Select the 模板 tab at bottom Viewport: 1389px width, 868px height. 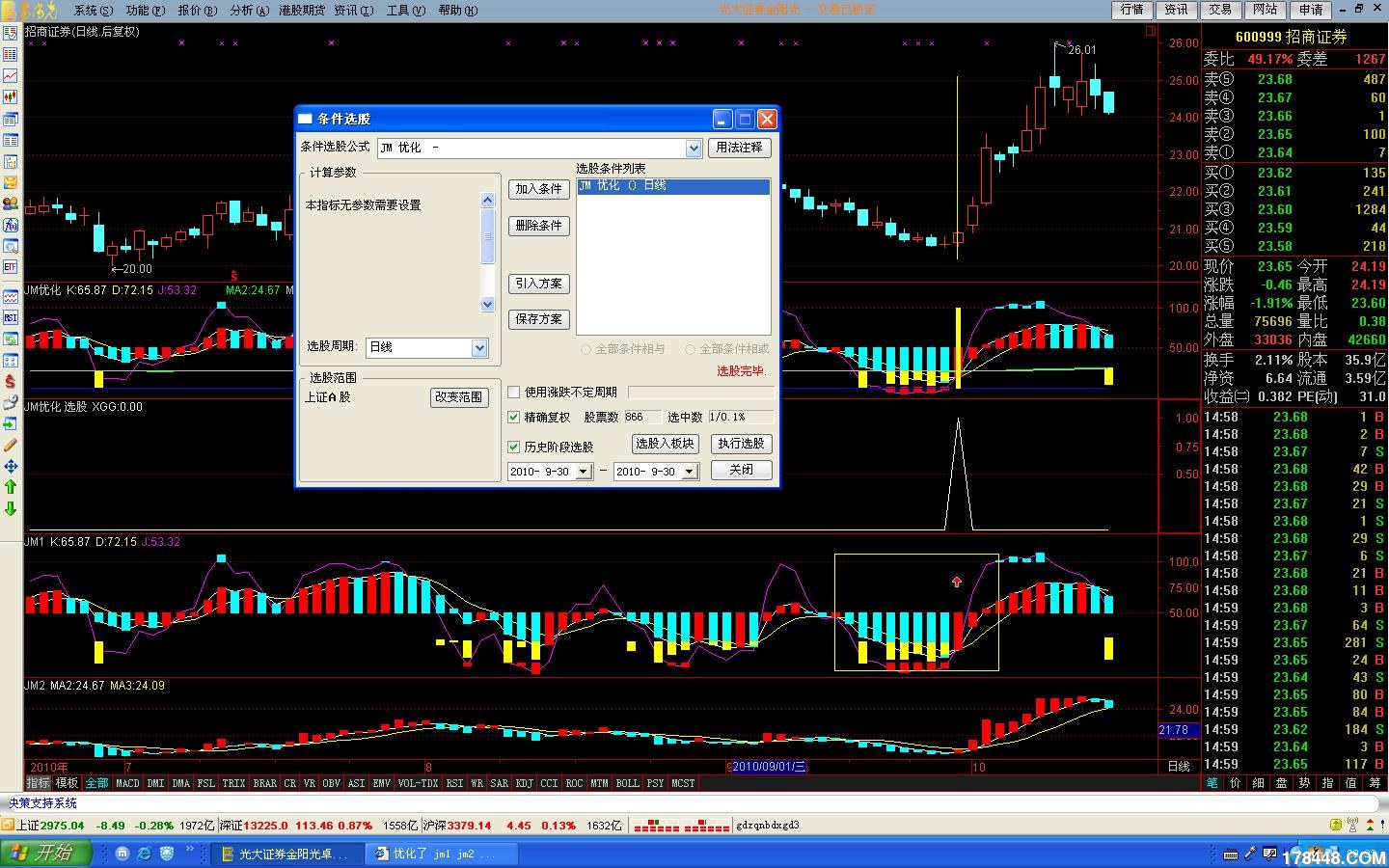click(x=67, y=783)
